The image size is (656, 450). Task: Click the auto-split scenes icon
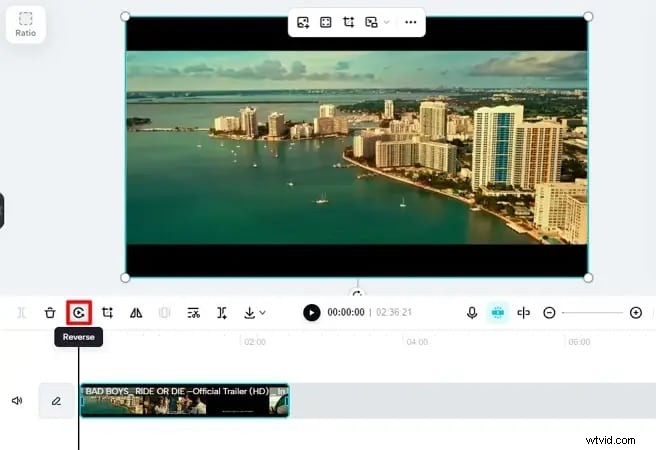click(x=222, y=312)
